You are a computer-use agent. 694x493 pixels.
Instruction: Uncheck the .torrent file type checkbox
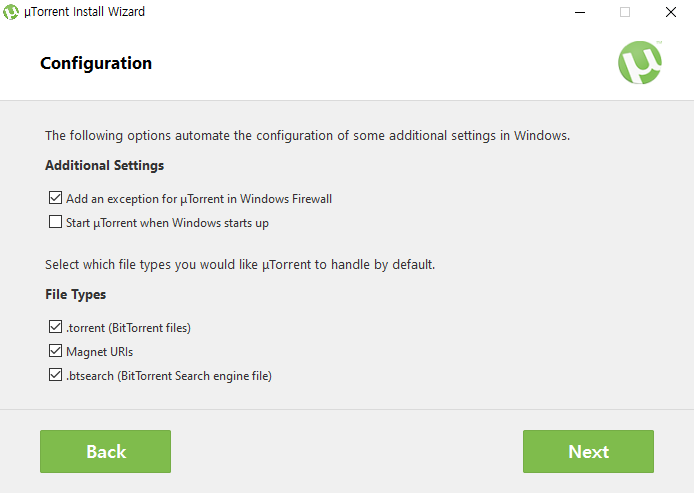click(x=55, y=328)
